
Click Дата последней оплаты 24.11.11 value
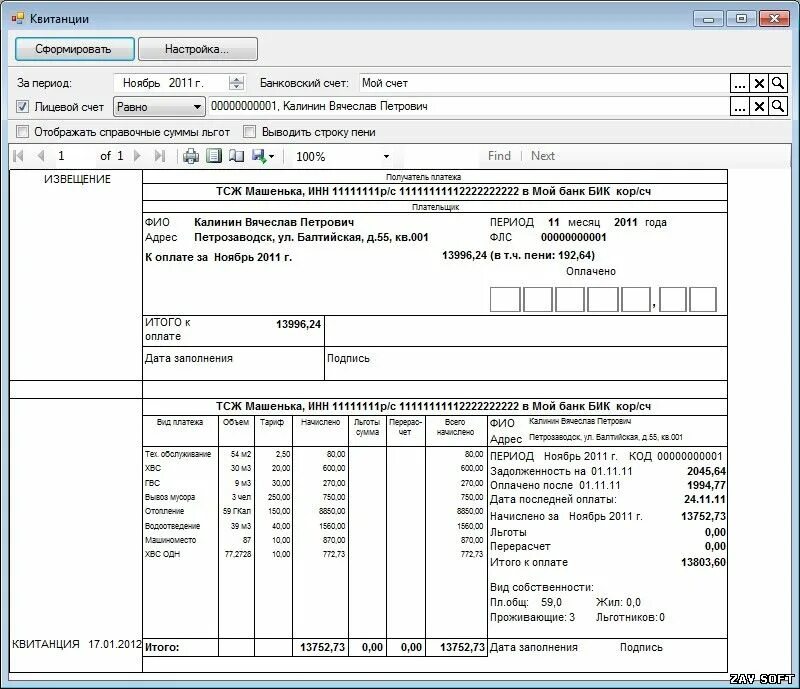coord(705,499)
